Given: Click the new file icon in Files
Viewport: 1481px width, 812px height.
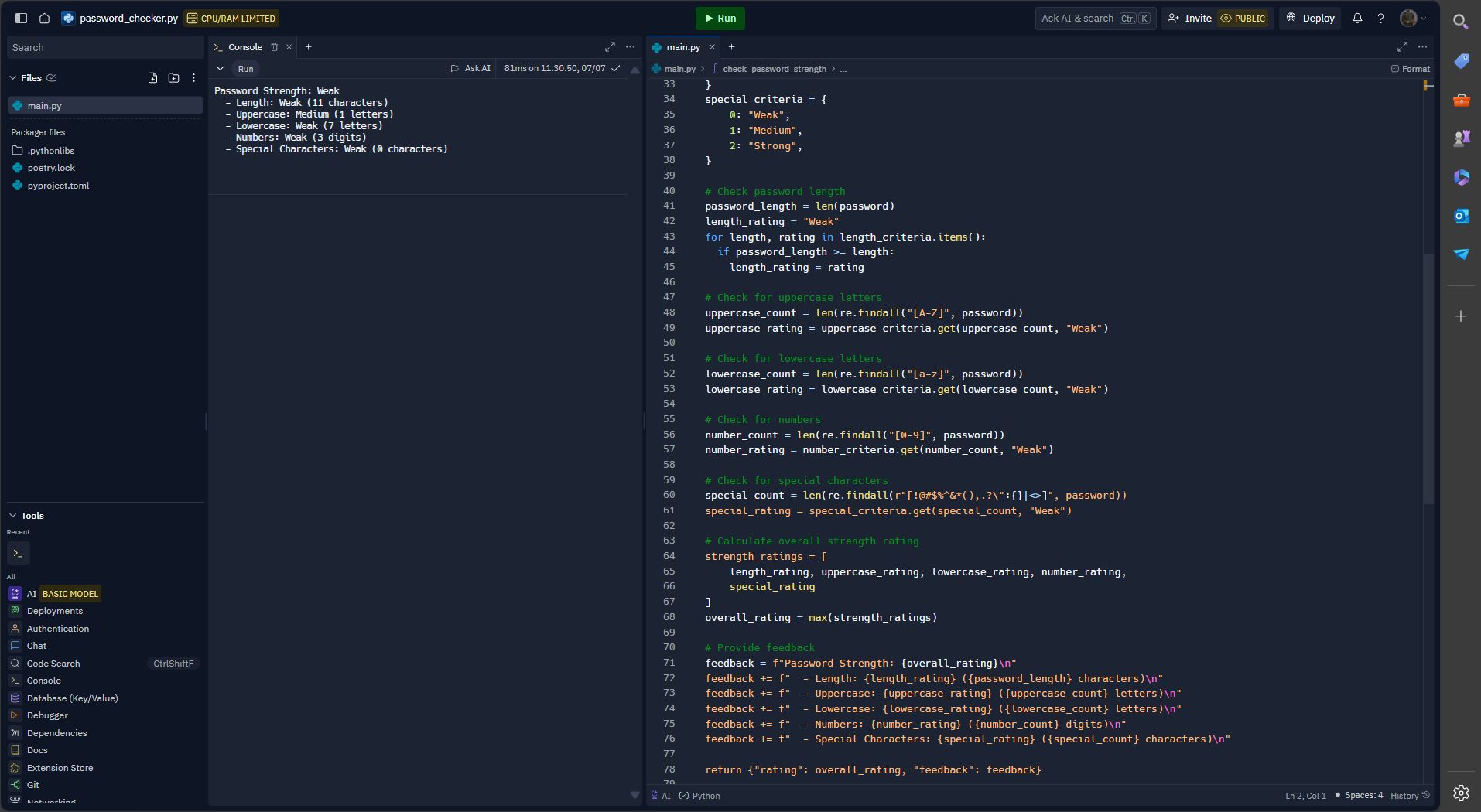Looking at the screenshot, I should point(152,78).
